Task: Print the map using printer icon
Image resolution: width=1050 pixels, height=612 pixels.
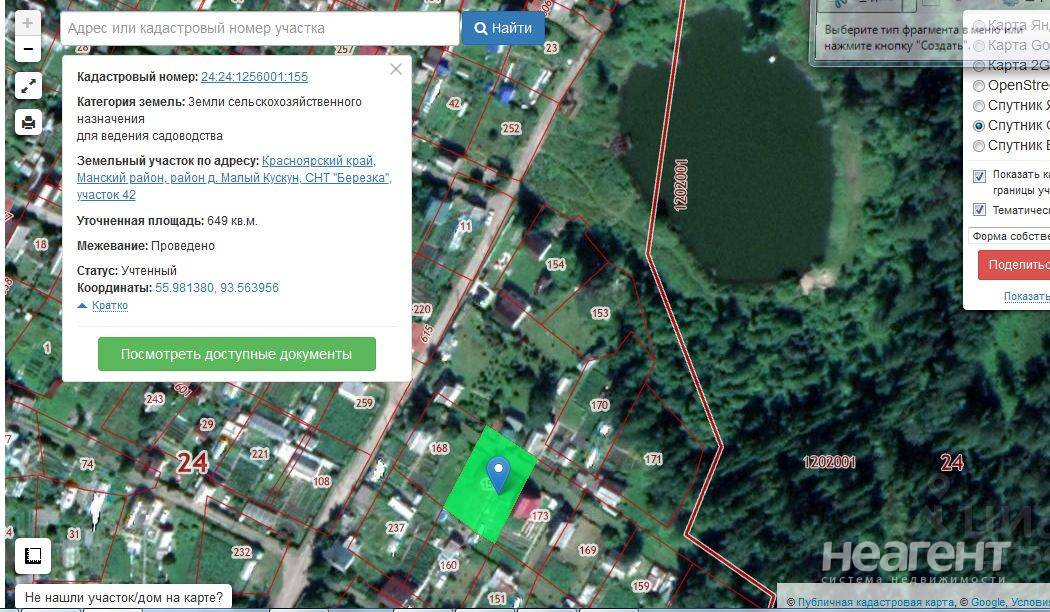Action: (x=28, y=123)
